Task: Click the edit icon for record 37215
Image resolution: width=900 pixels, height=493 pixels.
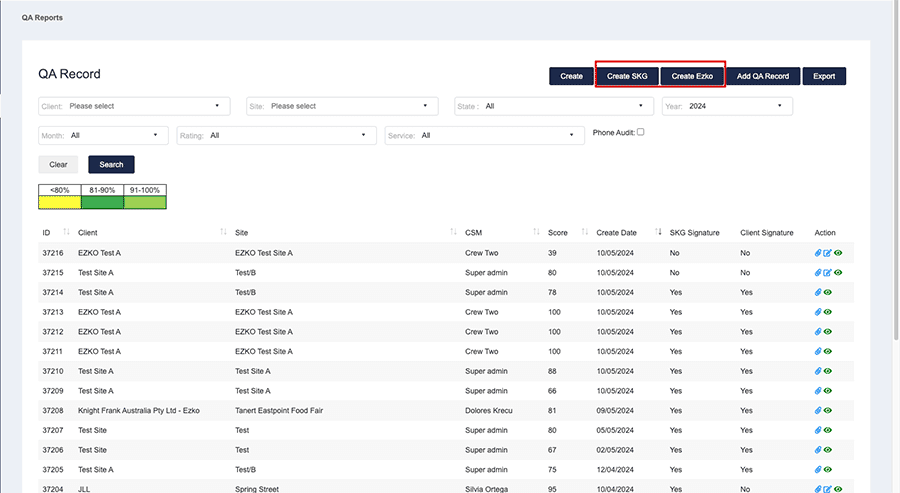Action: [827, 273]
